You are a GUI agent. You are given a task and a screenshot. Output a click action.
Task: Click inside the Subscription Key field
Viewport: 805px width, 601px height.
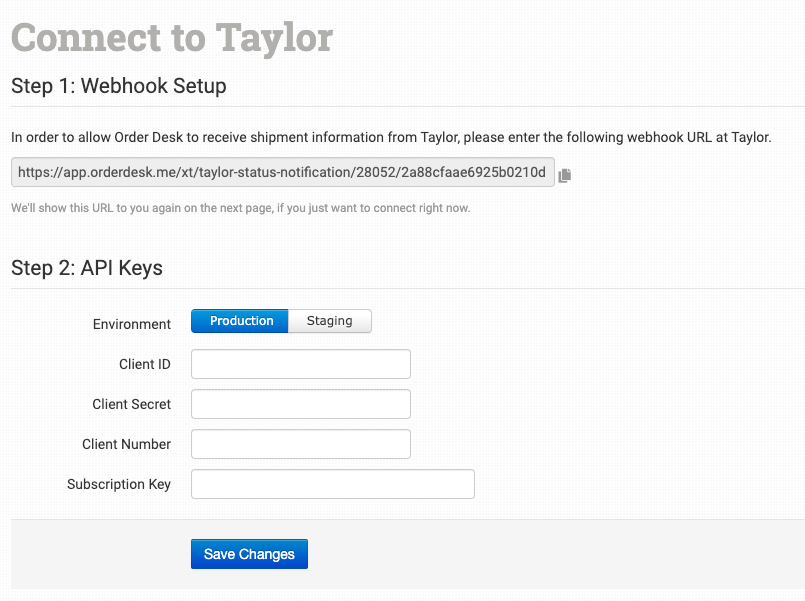point(332,484)
